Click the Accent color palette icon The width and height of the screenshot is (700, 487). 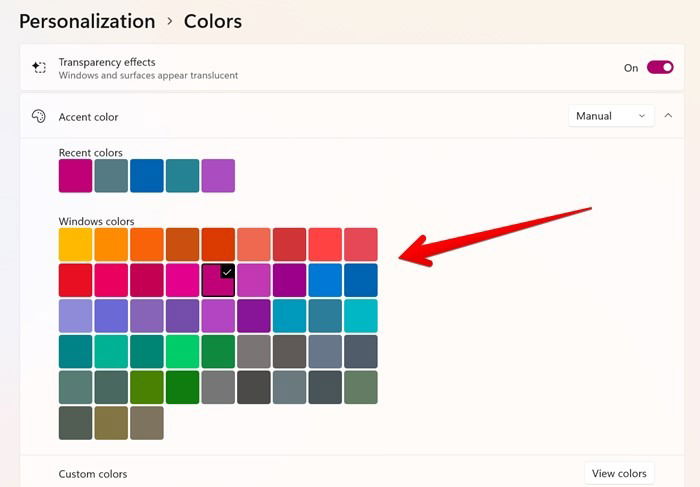(x=39, y=117)
